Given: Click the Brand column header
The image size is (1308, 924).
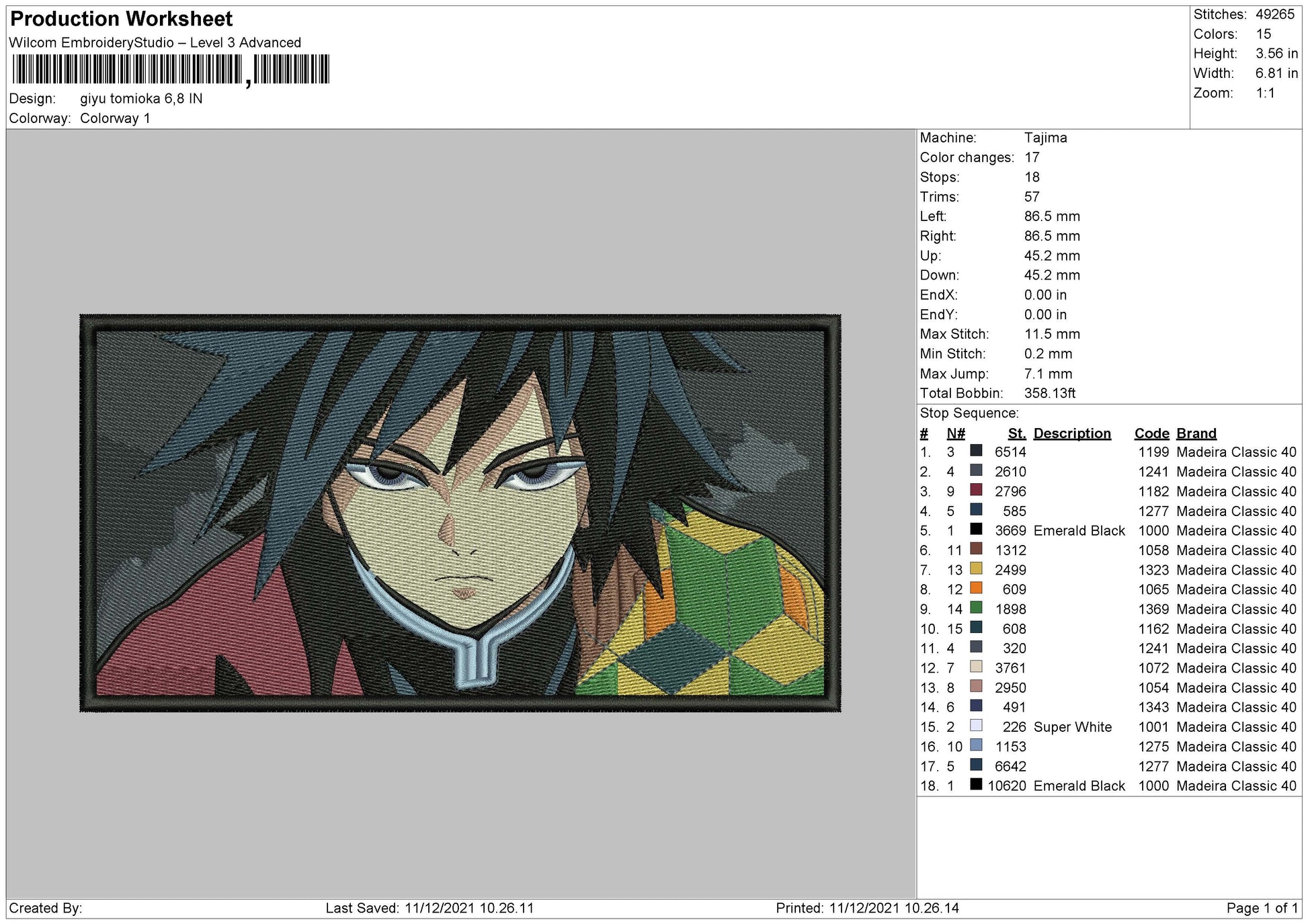Looking at the screenshot, I should 1196,433.
